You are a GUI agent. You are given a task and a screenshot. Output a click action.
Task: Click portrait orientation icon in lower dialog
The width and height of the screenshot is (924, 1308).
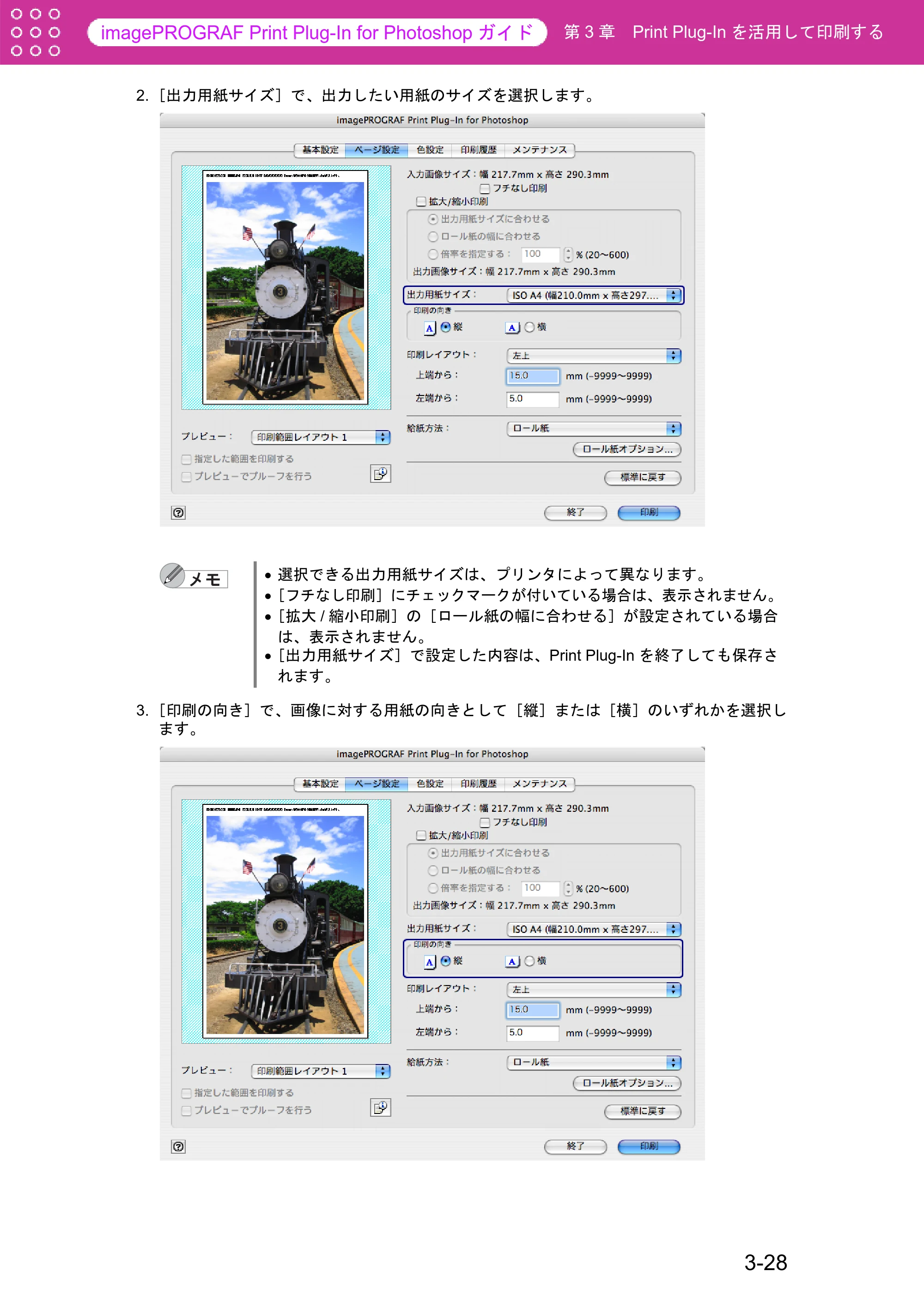click(x=430, y=961)
